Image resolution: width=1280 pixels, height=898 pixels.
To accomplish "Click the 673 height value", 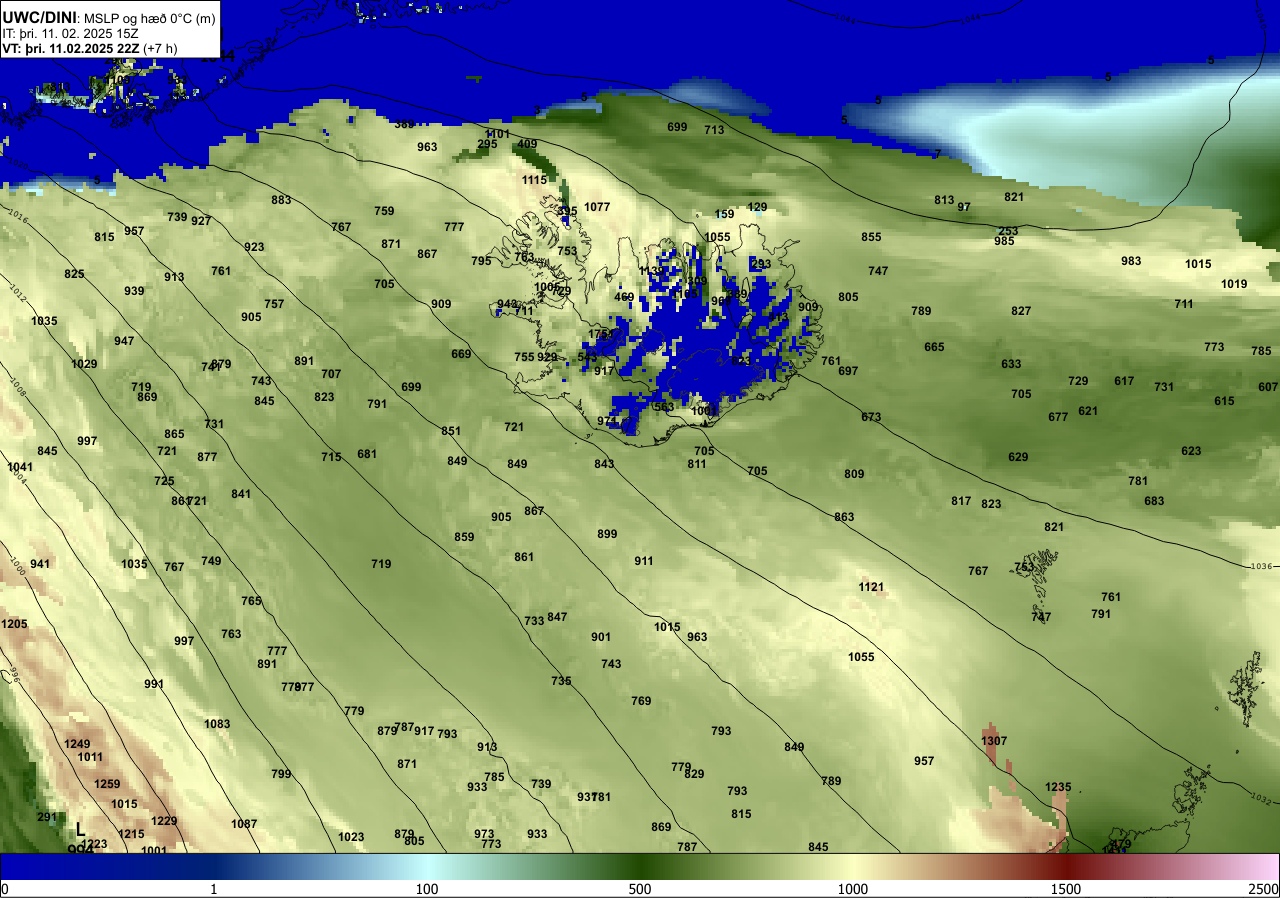I will click(x=871, y=417).
